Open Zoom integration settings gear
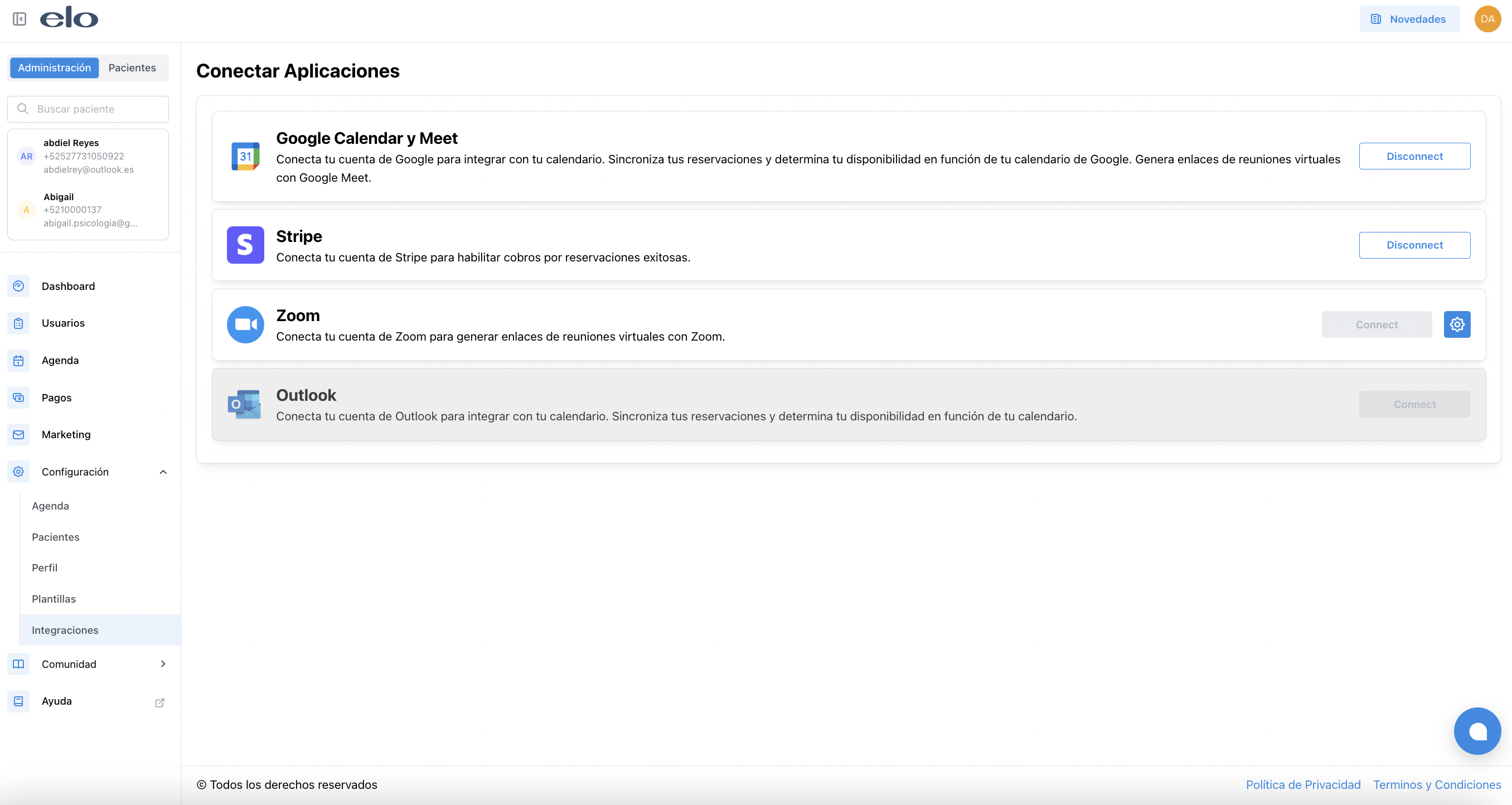 pyautogui.click(x=1456, y=324)
